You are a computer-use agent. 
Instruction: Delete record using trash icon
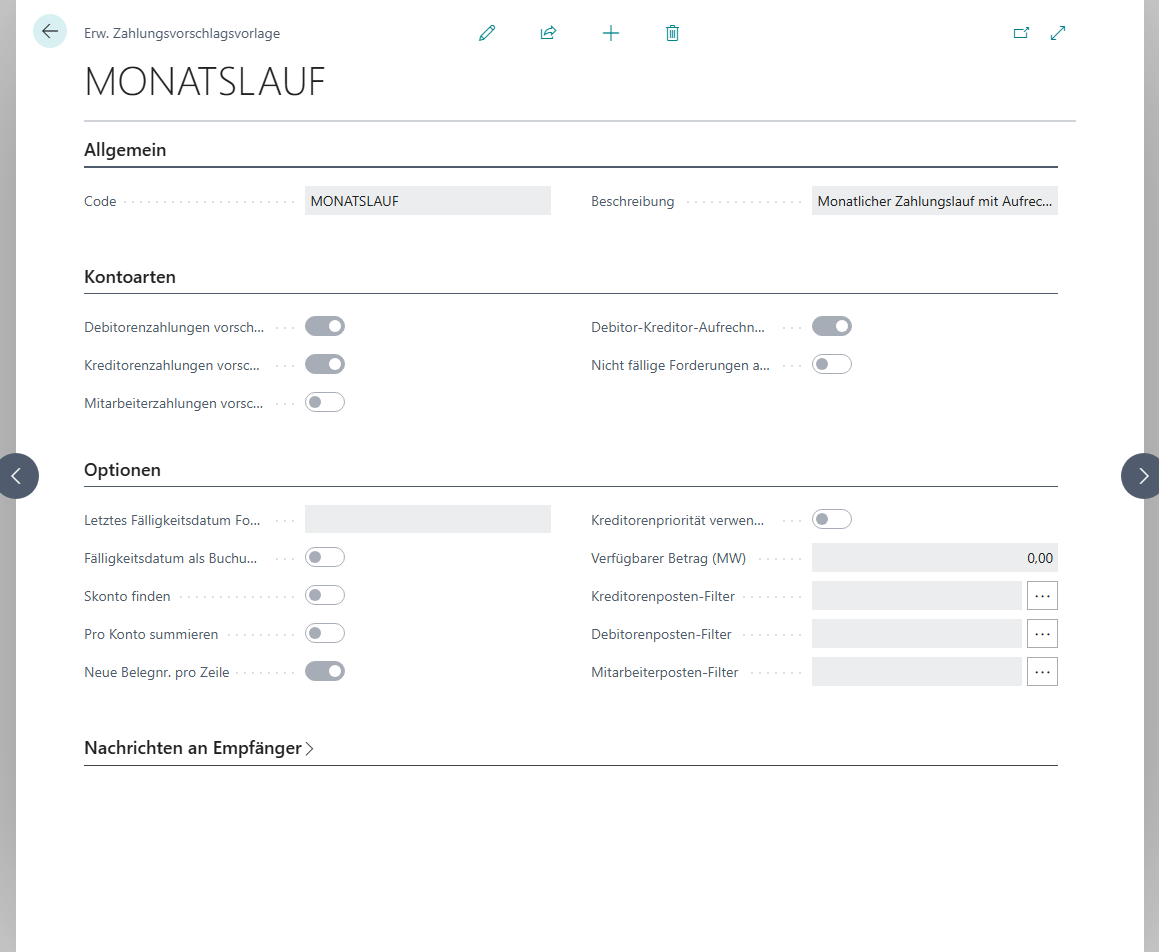point(672,33)
